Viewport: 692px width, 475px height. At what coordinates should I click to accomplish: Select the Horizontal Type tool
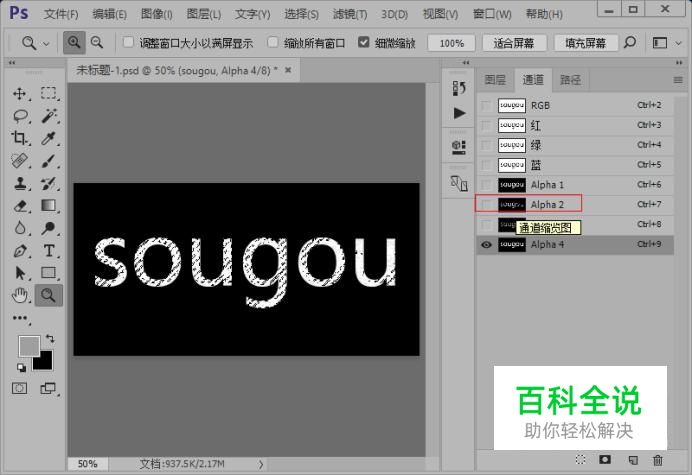tap(49, 251)
